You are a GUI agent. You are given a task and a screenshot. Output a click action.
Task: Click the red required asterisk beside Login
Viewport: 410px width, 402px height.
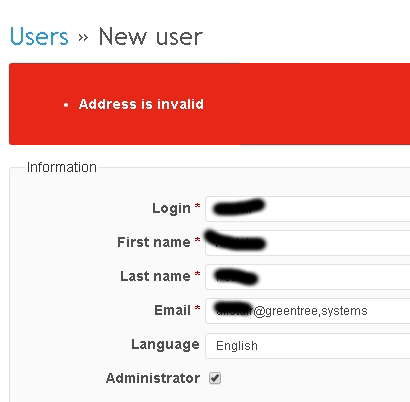point(197,206)
